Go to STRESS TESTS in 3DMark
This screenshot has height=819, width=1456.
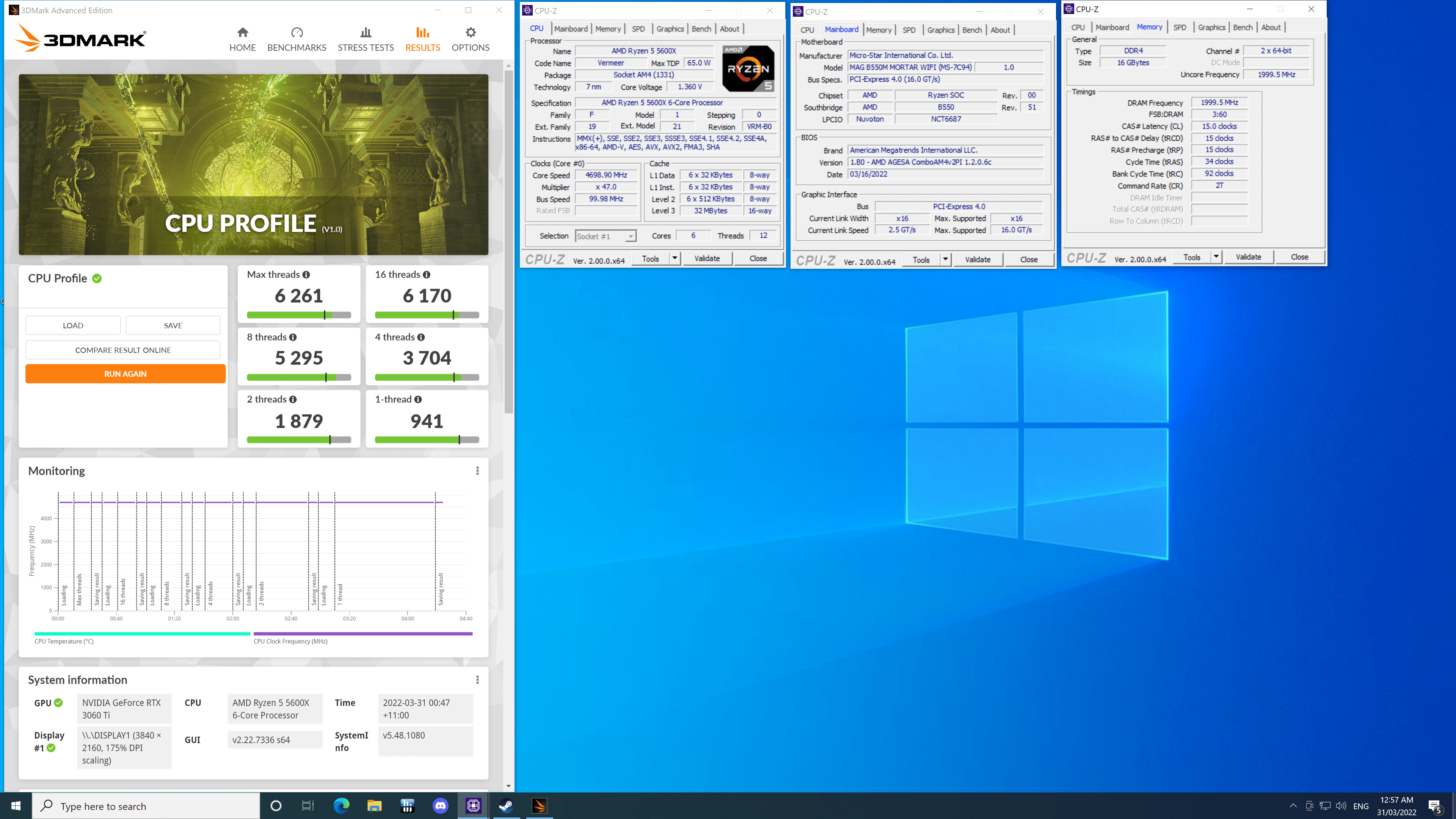[x=366, y=39]
